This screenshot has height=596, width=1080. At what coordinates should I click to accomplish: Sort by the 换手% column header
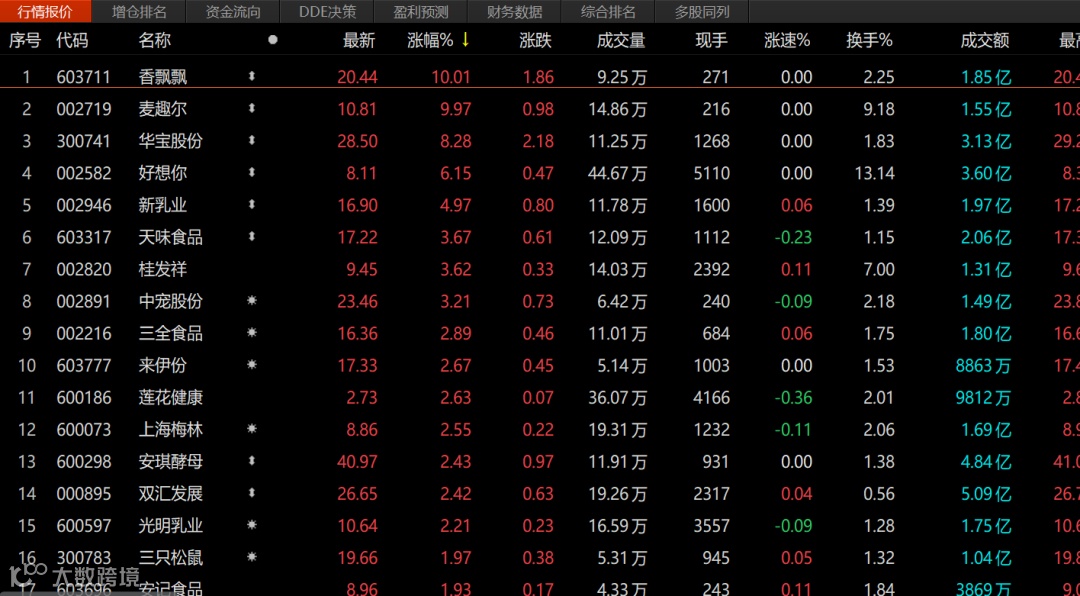pos(869,41)
